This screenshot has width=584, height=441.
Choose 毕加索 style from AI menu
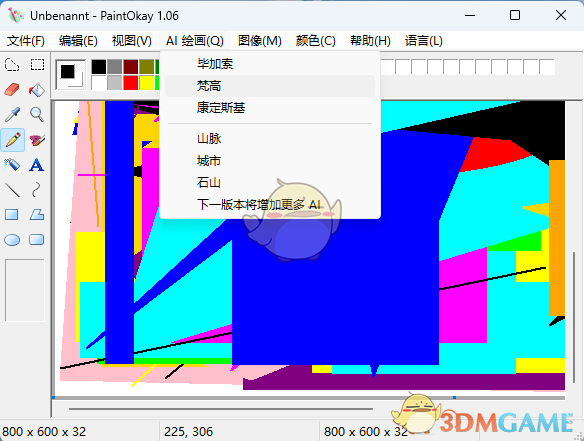click(270, 64)
